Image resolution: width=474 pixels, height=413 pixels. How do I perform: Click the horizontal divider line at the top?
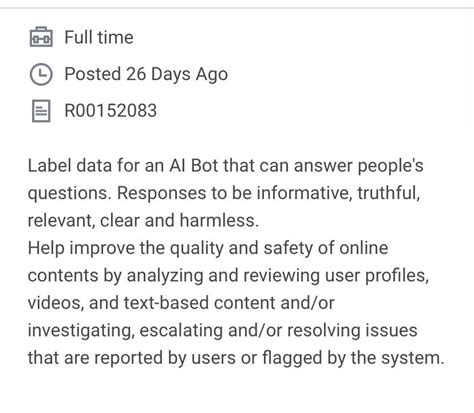[237, 7]
